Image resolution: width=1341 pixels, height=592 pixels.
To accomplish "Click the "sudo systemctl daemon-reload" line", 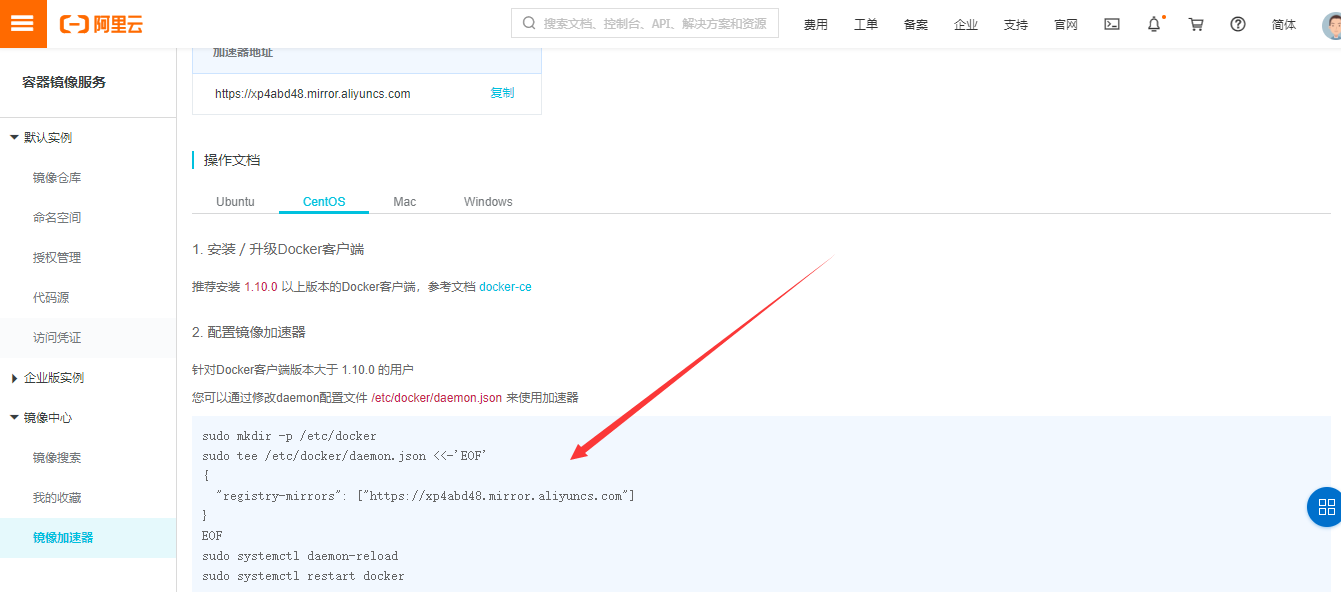I will pos(300,556).
